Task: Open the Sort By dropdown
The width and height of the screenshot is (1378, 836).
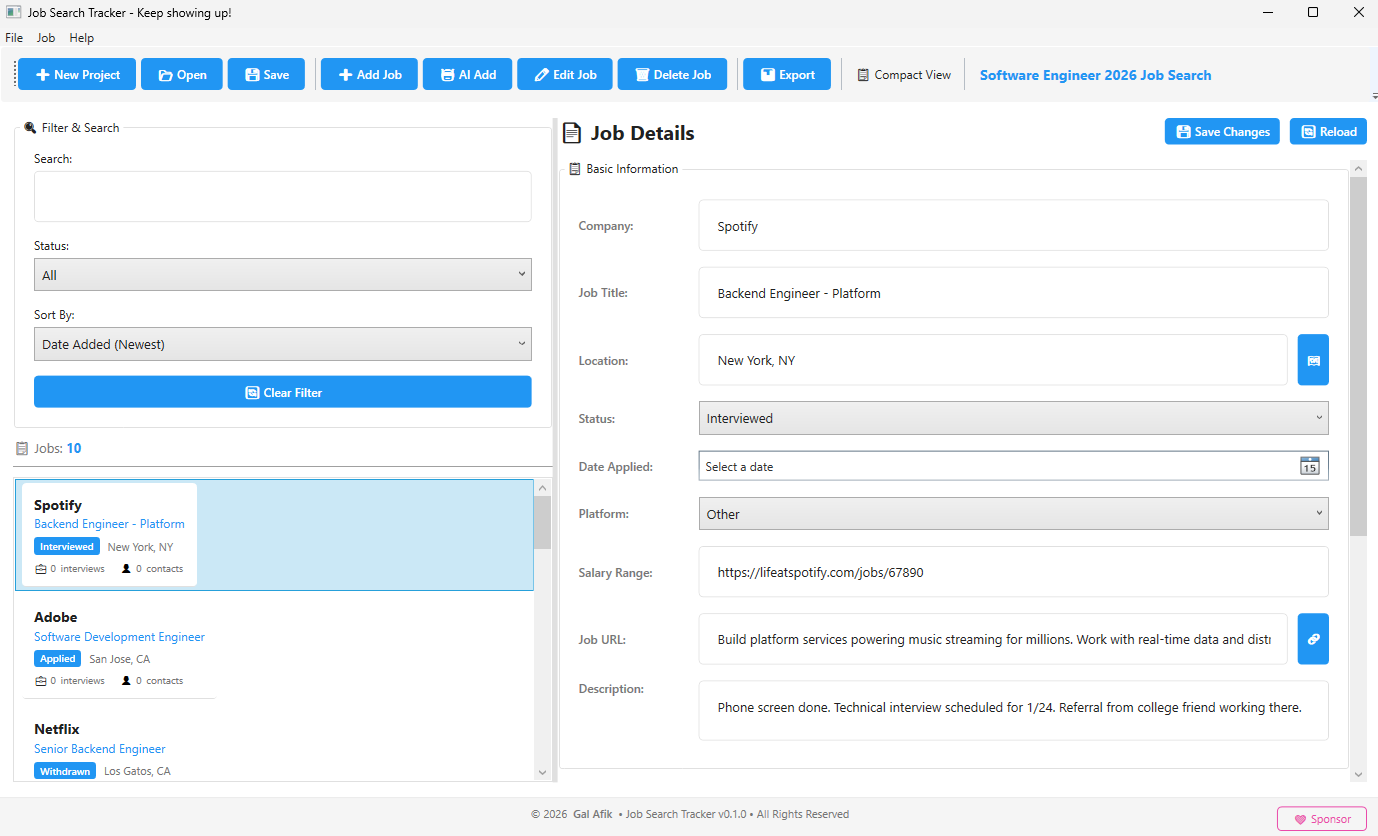Action: (x=283, y=343)
